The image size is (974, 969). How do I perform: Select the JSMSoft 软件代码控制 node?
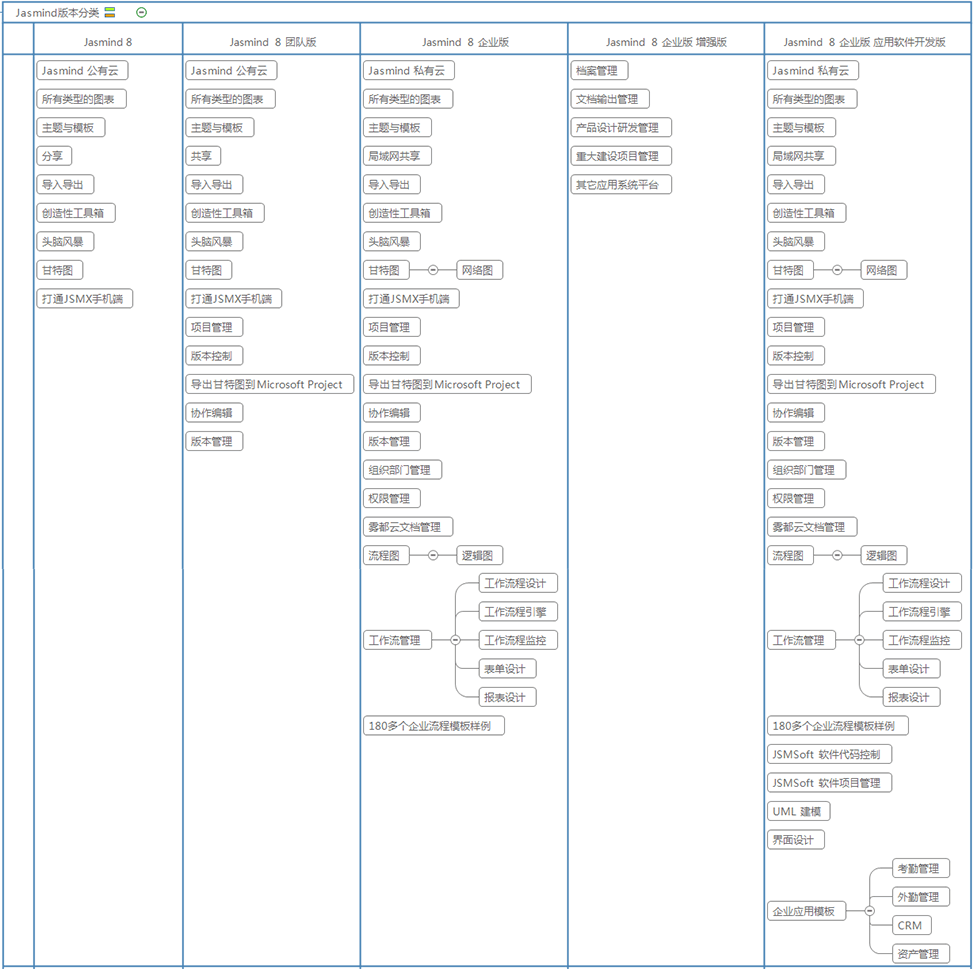[x=829, y=755]
